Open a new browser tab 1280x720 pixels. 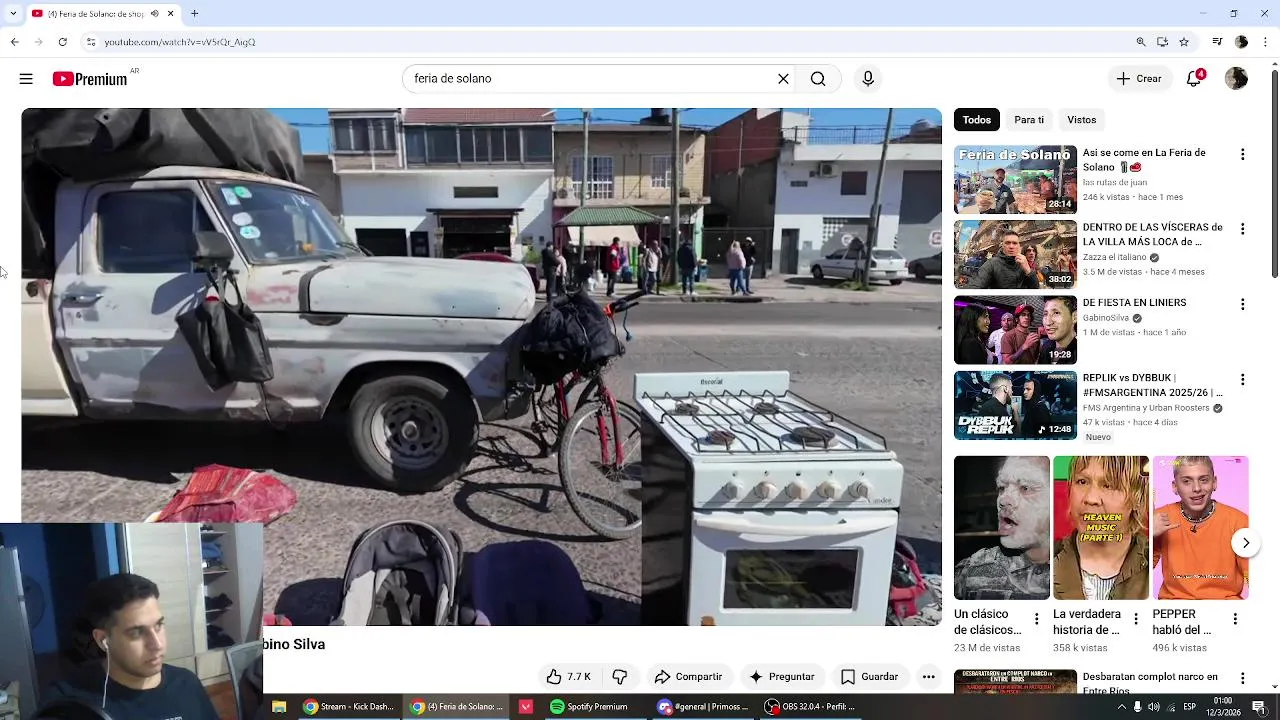194,14
